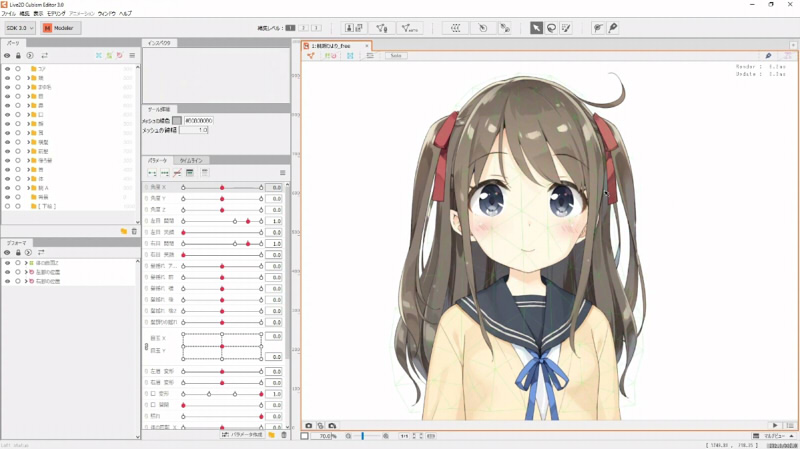Open the モデリング menu
Screen dimensions: 800x449
point(56,14)
